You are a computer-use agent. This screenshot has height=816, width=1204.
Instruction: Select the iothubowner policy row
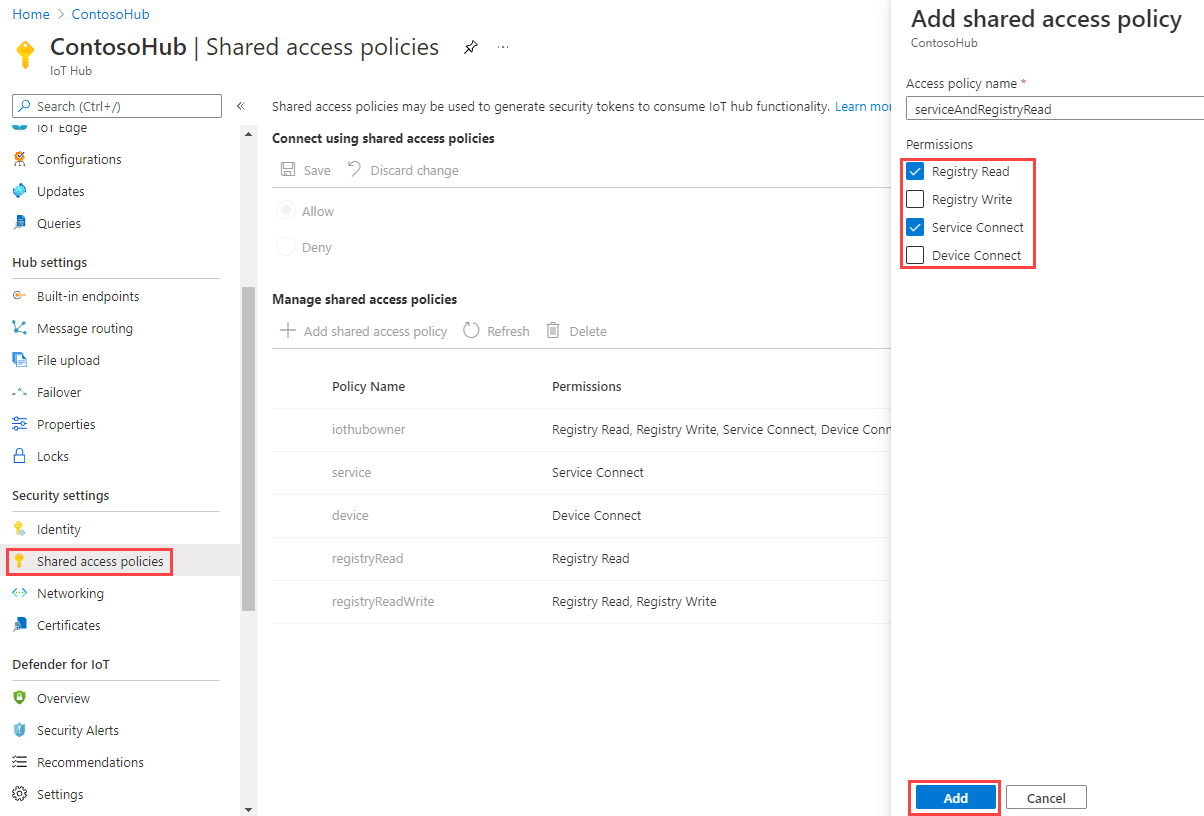(x=368, y=429)
